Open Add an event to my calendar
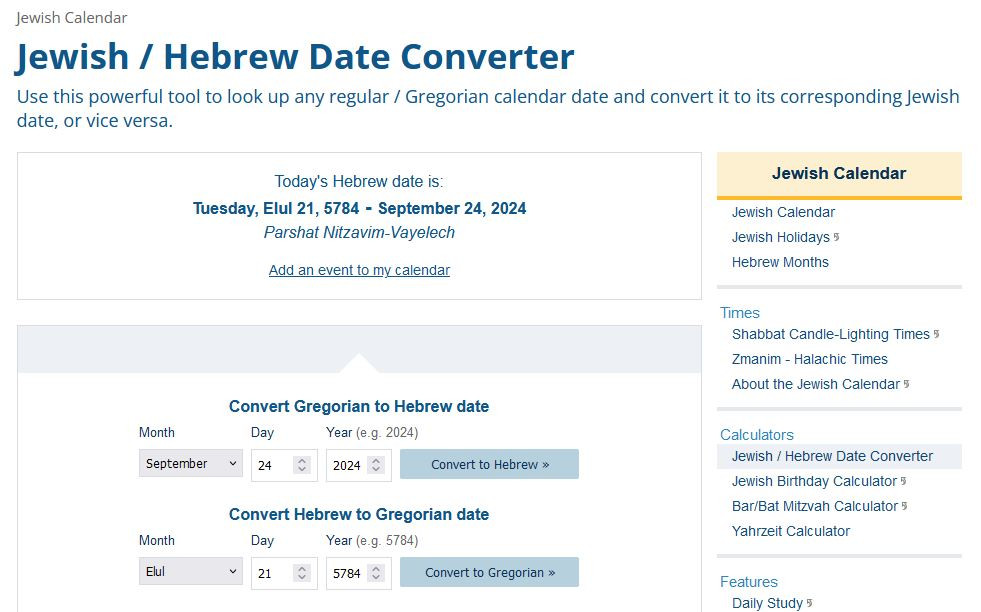Image resolution: width=981 pixels, height=612 pixels. tap(359, 270)
